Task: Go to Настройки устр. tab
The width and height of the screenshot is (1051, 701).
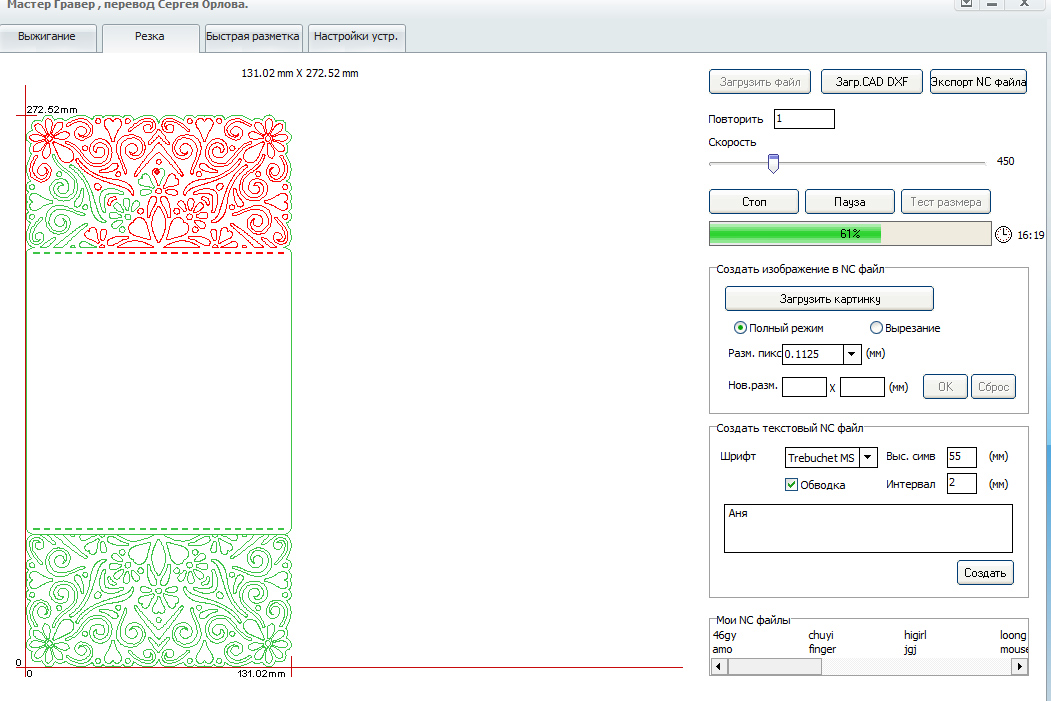Action: point(356,37)
